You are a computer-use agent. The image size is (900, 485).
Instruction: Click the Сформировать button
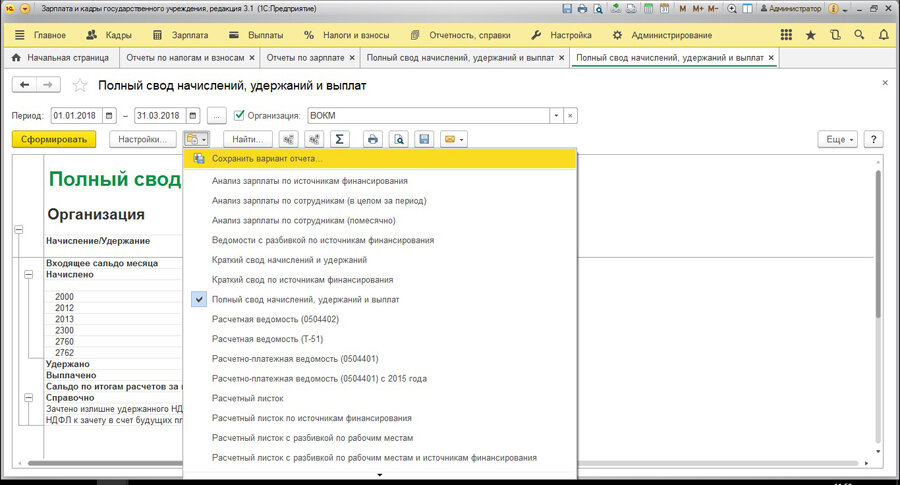54,139
